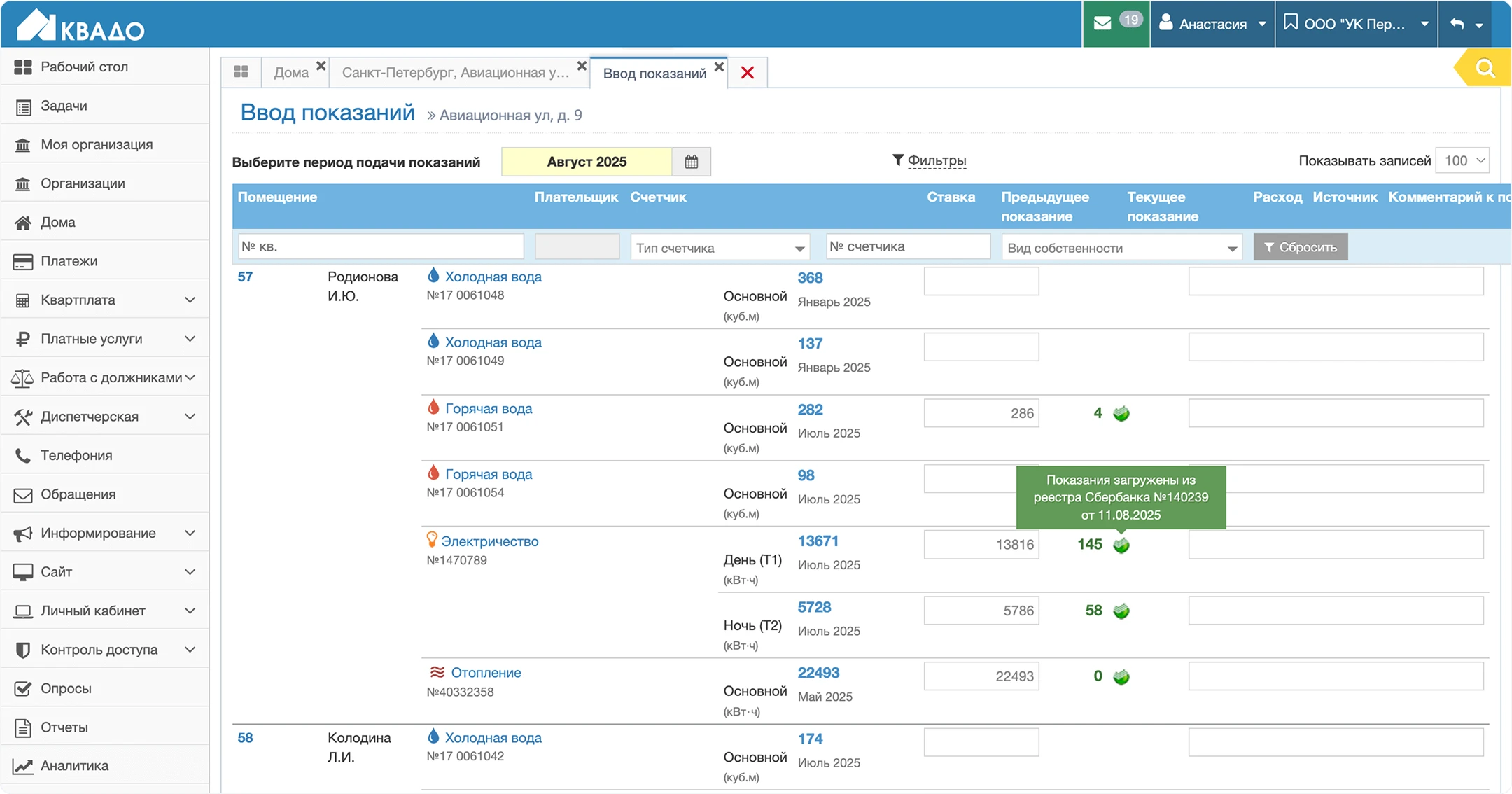Viewport: 1512px width, 794px height.
Task: Click the red X to close all tabs
Action: click(x=747, y=73)
